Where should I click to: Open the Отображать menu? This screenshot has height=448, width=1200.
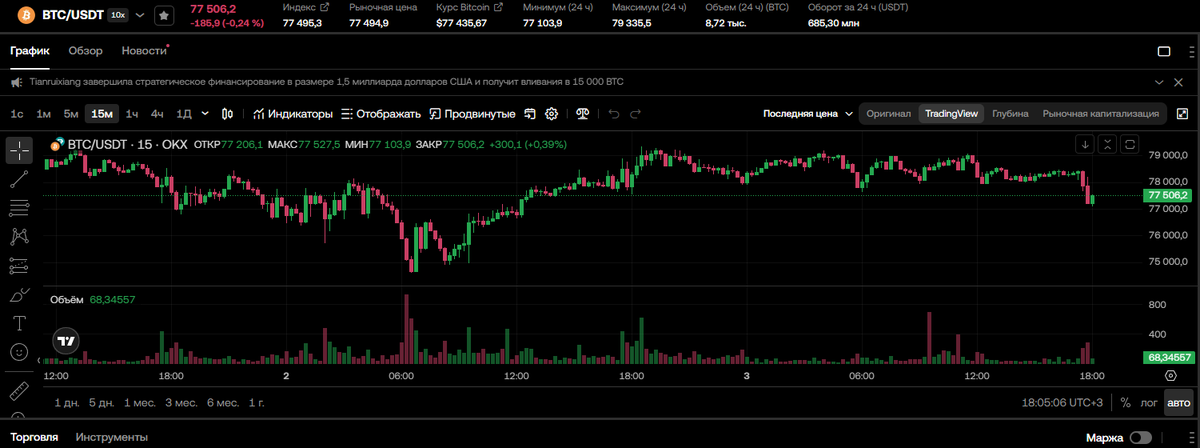point(382,114)
